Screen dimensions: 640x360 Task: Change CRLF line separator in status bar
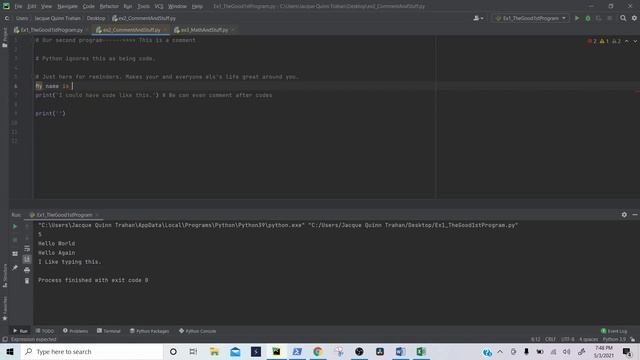[550, 340]
